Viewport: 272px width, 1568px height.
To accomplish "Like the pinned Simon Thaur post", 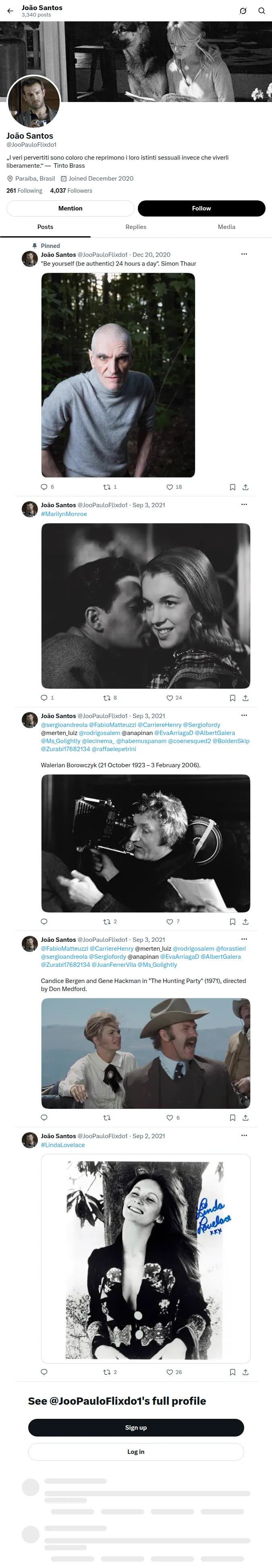I will coord(174,487).
